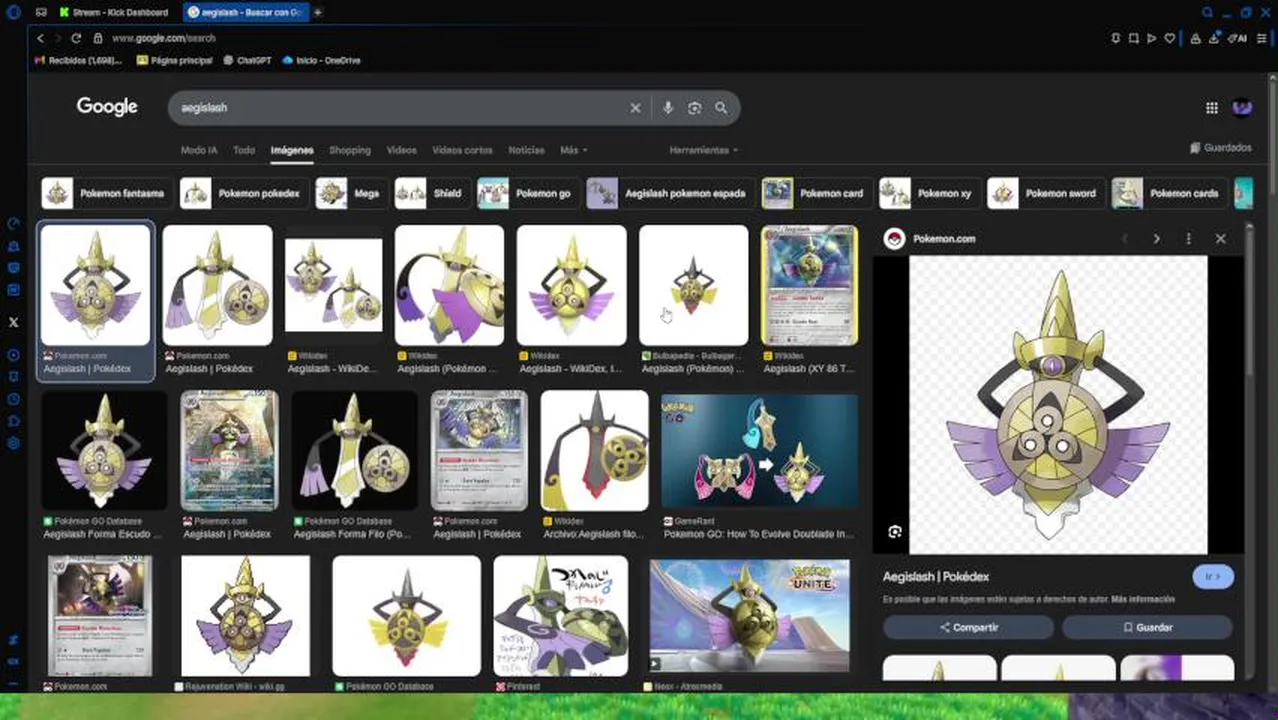Open the tab islands workspace icon
The height and width of the screenshot is (720, 1278).
pos(41,12)
